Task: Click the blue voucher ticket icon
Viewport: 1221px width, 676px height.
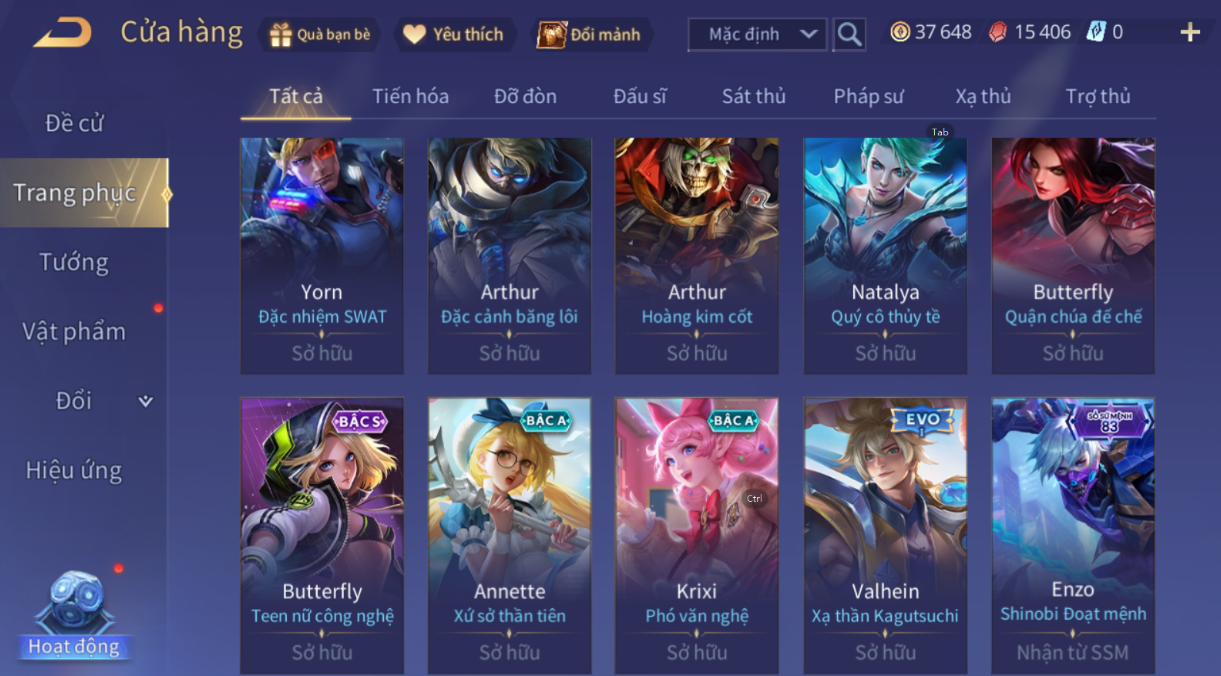Action: coord(1096,32)
